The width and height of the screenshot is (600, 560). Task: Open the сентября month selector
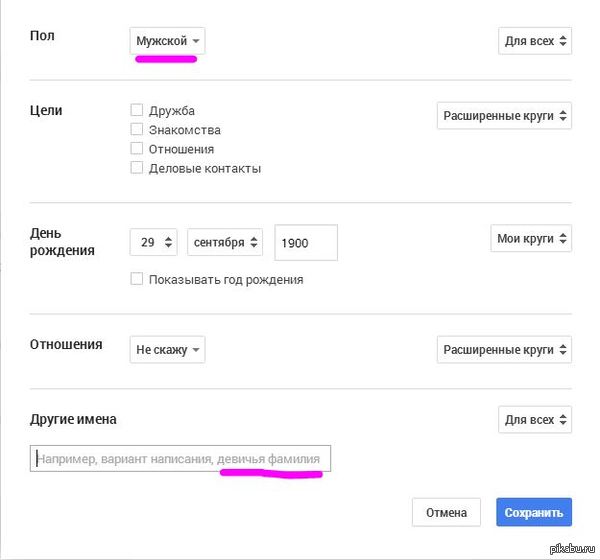(225, 242)
